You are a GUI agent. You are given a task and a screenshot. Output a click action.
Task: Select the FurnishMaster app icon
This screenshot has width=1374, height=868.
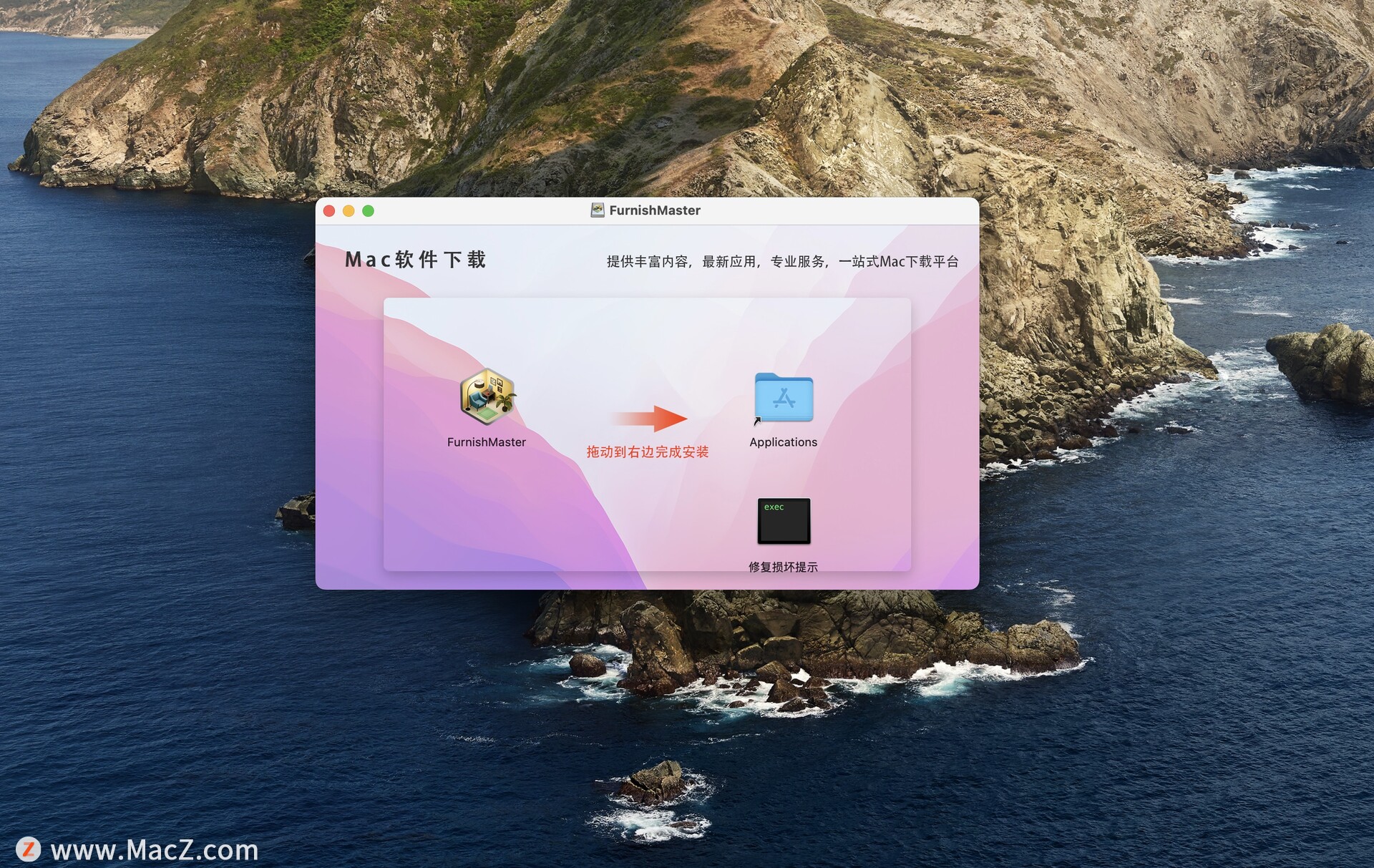(x=487, y=396)
